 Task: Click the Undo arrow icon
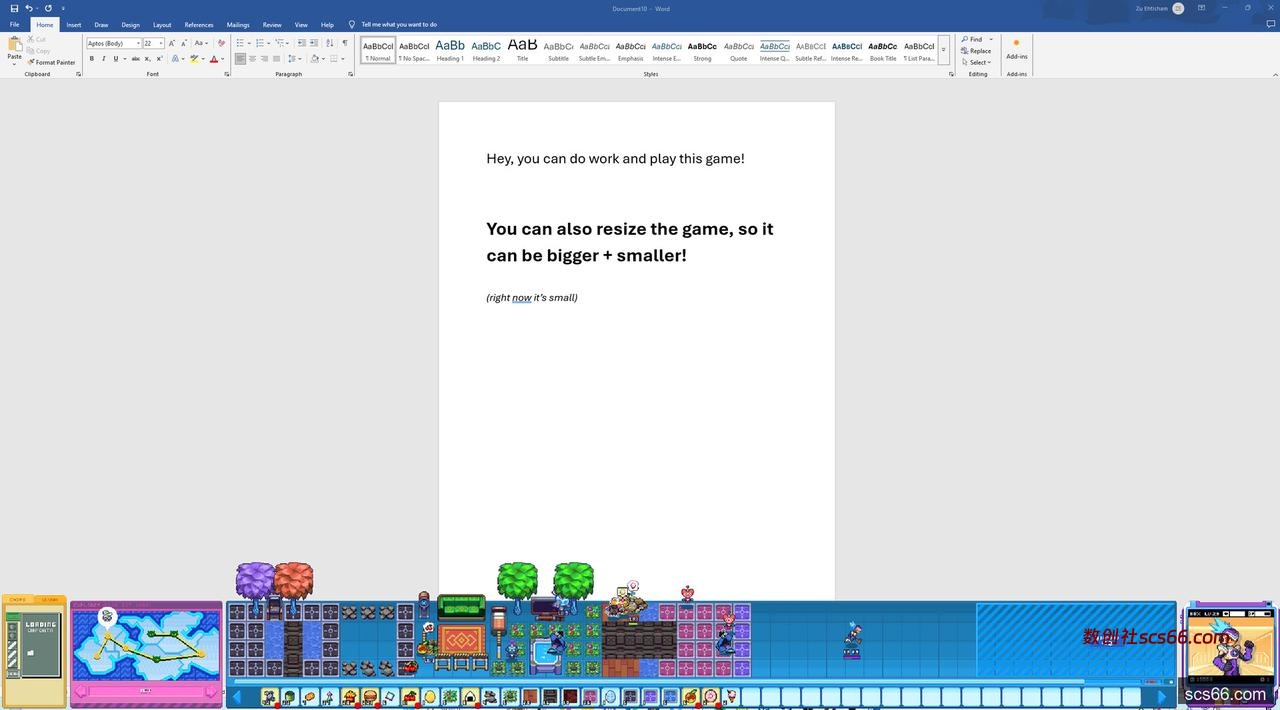(x=29, y=8)
